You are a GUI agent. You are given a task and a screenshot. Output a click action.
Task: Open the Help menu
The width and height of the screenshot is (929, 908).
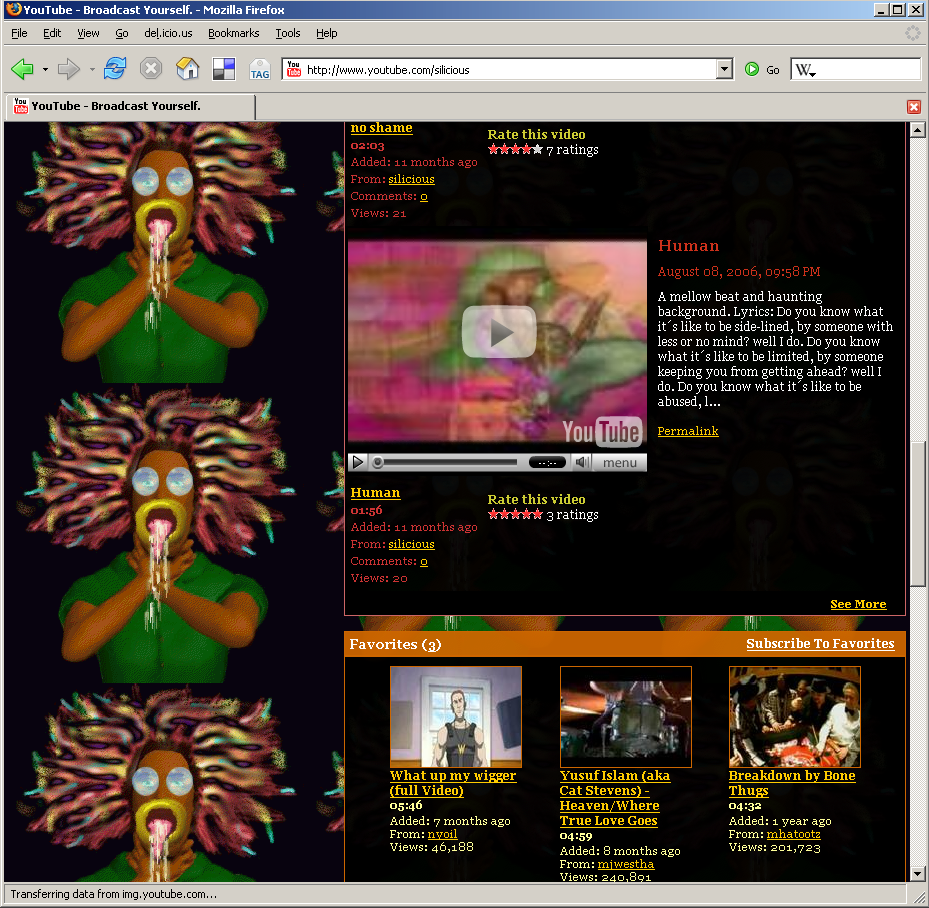coord(326,33)
